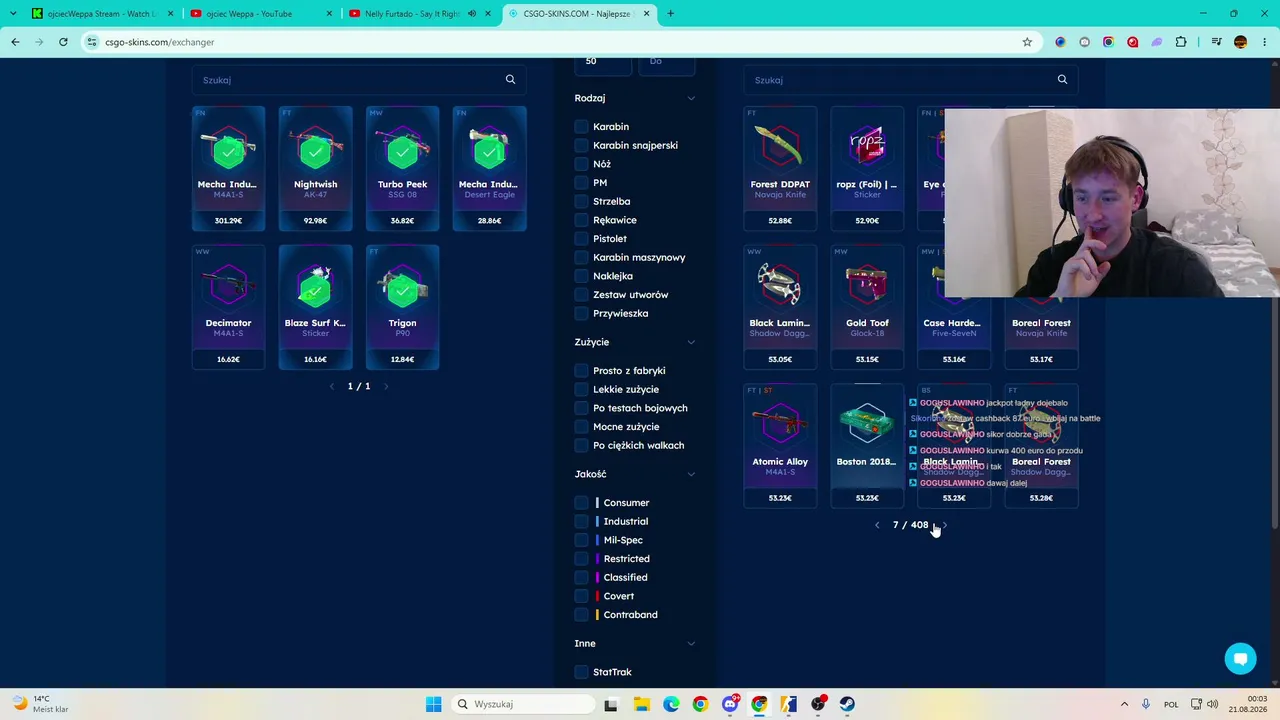Collapse the Inne filter section

coord(691,644)
